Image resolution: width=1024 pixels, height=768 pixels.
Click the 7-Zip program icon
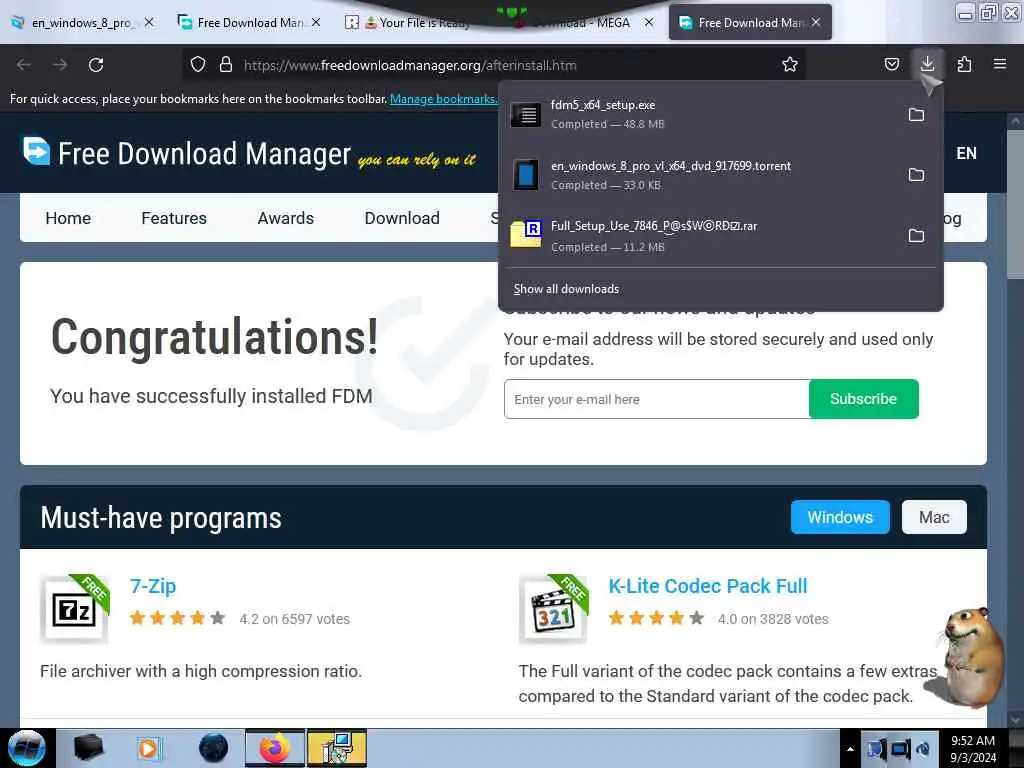tap(74, 610)
